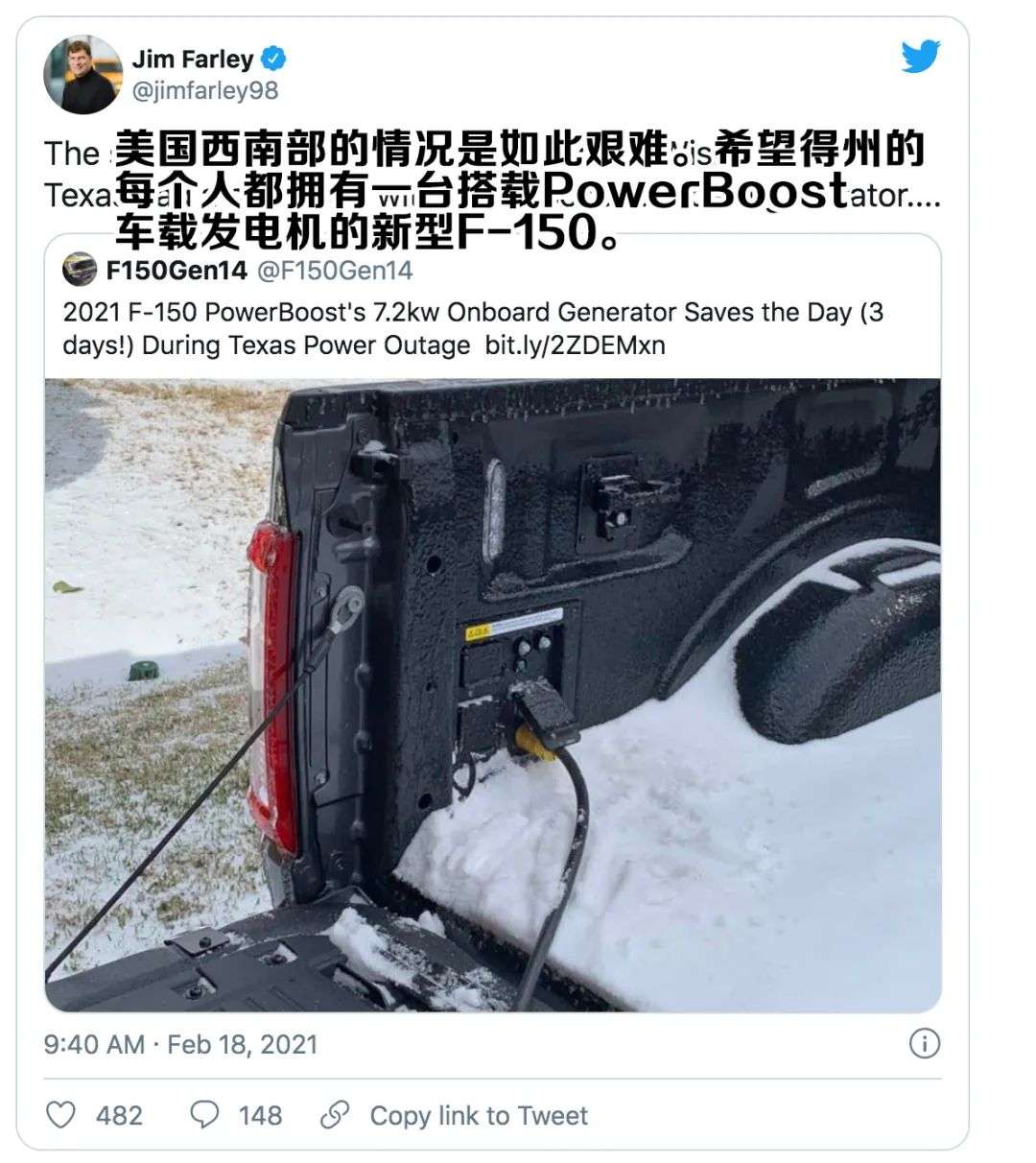Open replies via speech bubble icon

(x=204, y=1114)
